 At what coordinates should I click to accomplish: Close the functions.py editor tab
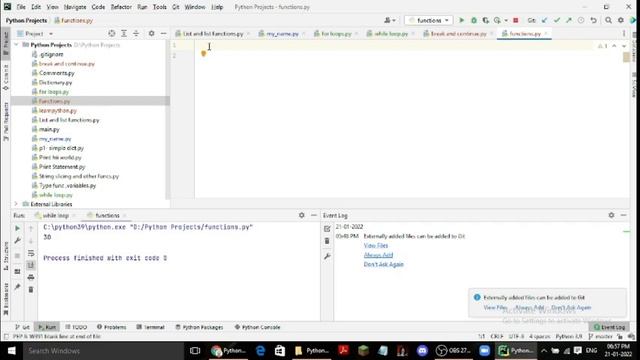click(546, 33)
